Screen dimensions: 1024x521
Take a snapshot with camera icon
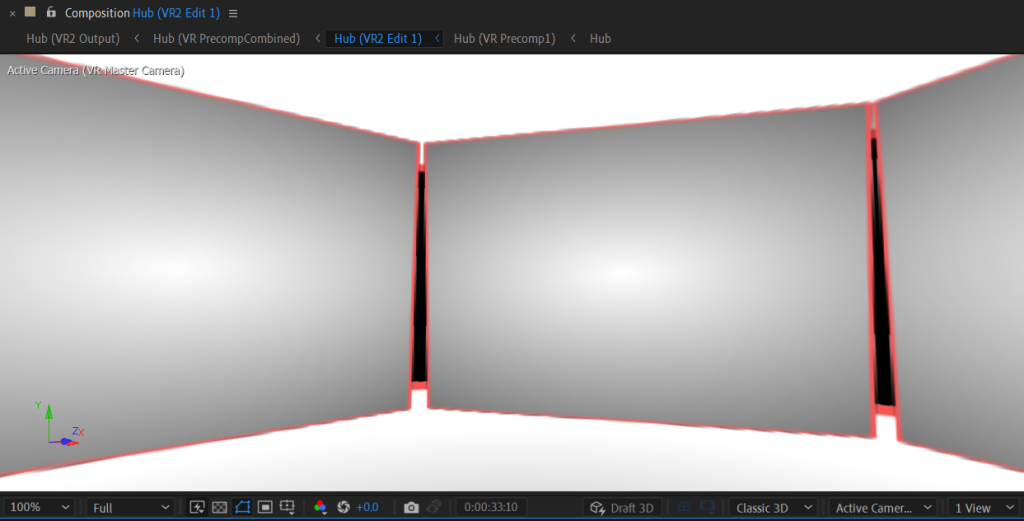(411, 507)
